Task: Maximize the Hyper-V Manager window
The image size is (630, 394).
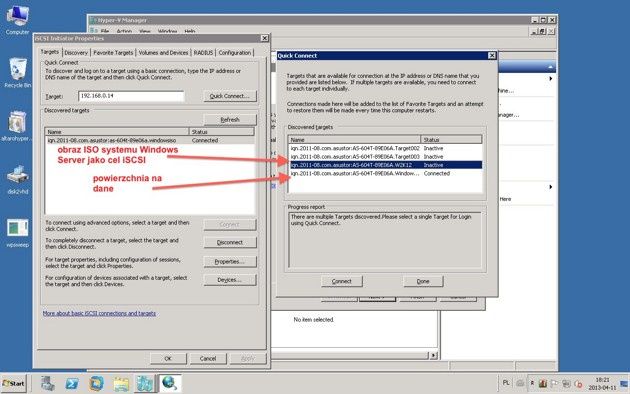Action: click(x=543, y=20)
